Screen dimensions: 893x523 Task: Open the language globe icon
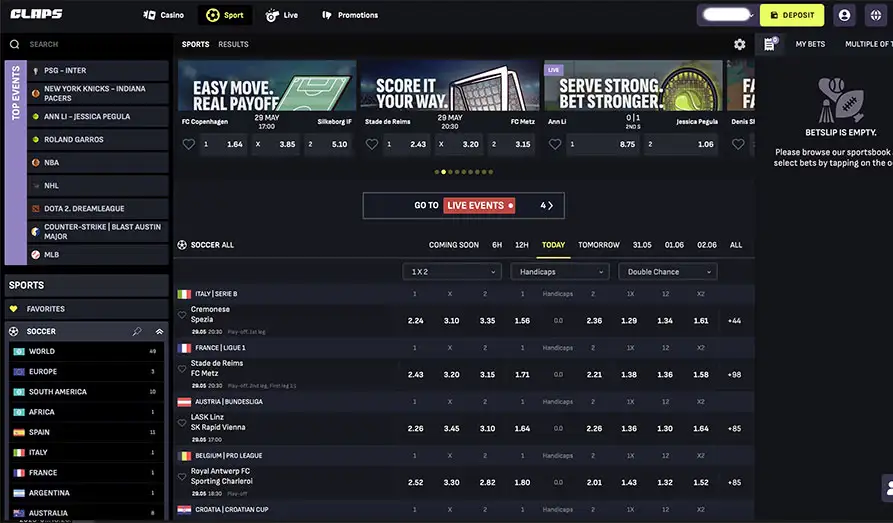876,15
